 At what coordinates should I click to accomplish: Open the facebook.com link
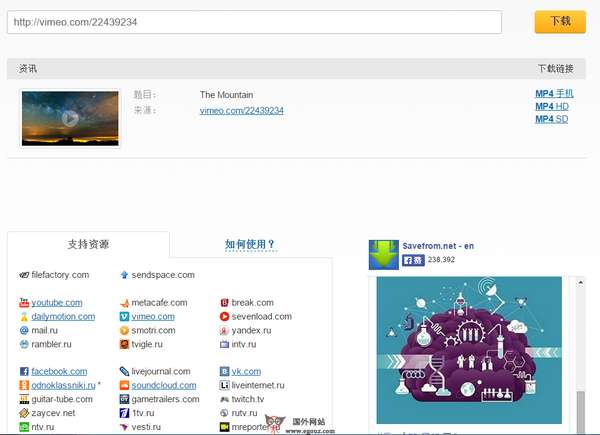59,371
